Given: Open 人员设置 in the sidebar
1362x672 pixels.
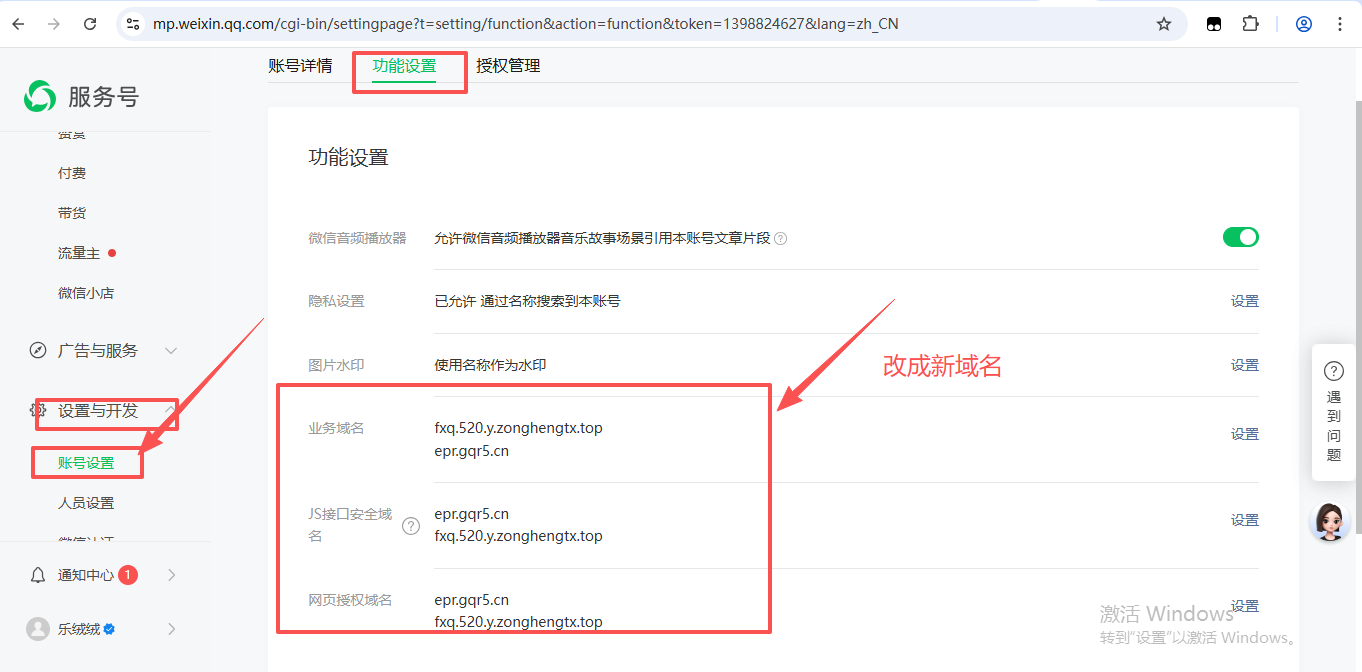Looking at the screenshot, I should click(86, 503).
